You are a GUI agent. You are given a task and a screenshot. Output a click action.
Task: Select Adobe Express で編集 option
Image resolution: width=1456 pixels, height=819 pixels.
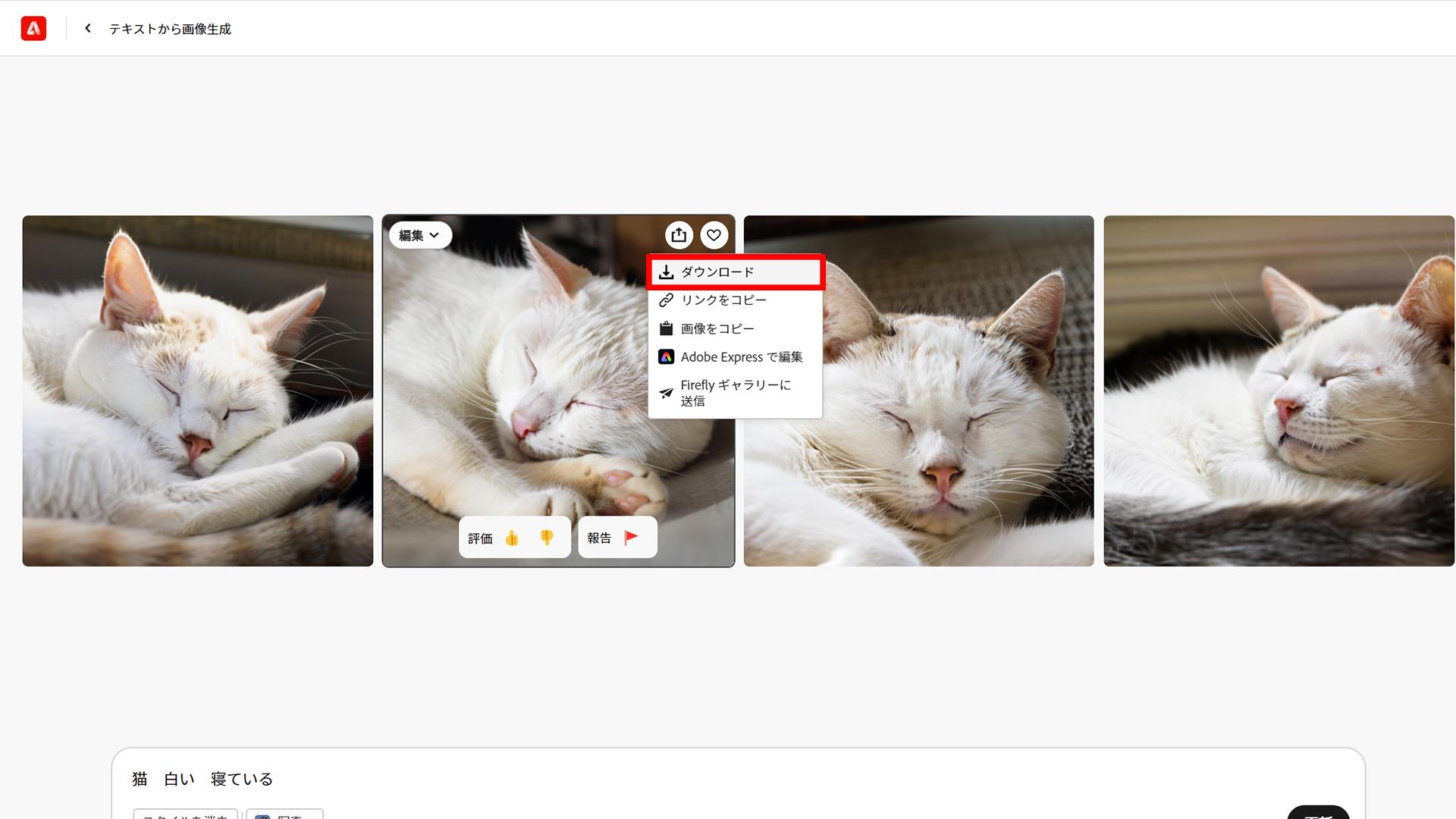click(x=741, y=356)
